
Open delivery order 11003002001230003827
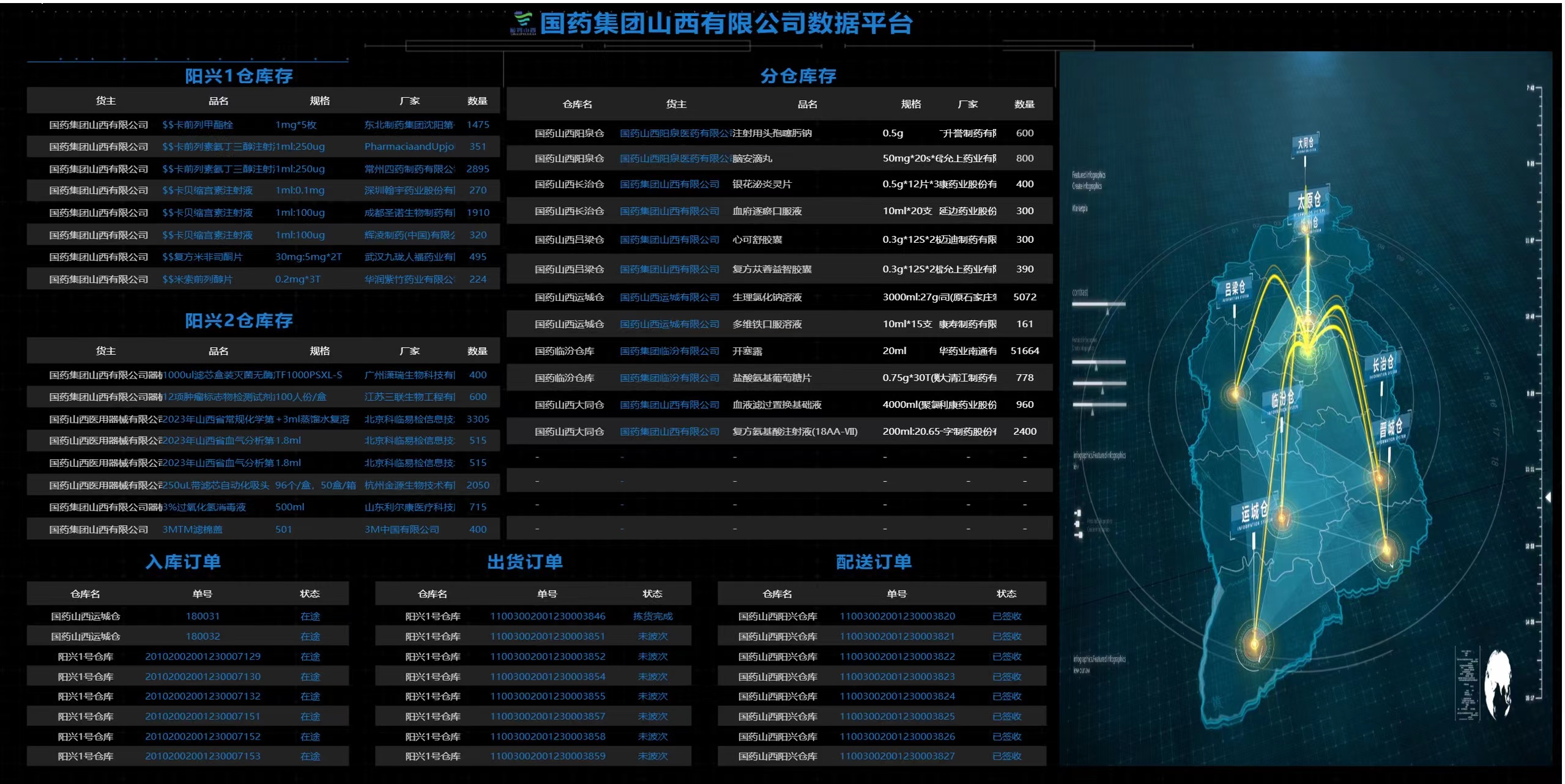click(x=897, y=756)
